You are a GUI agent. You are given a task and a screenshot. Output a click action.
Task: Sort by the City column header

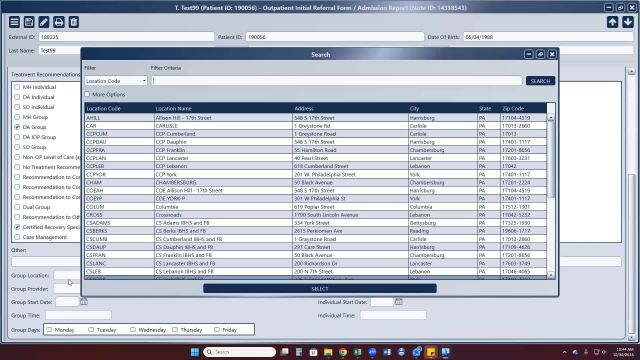(x=443, y=108)
